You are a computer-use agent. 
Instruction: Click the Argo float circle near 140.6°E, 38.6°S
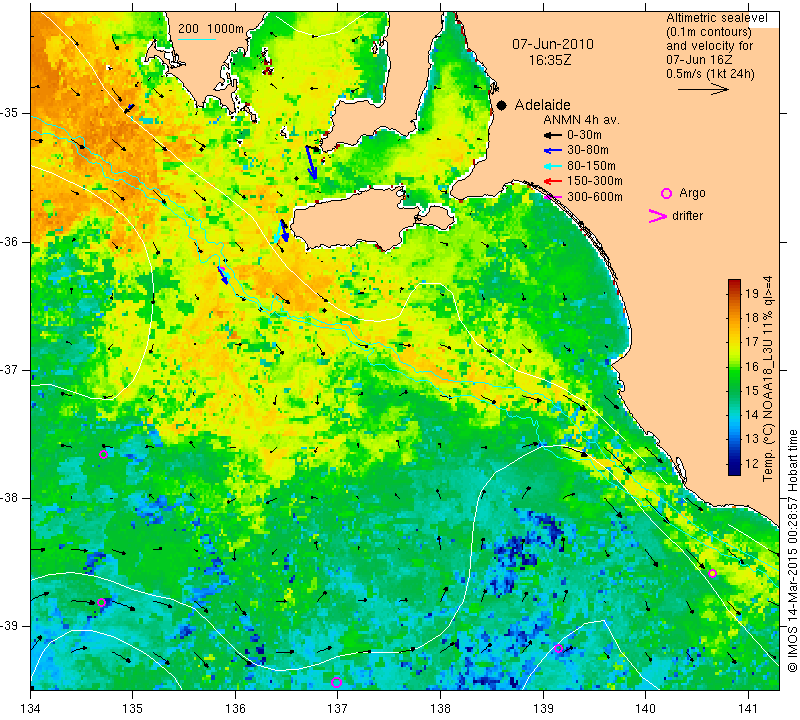pyautogui.click(x=713, y=574)
